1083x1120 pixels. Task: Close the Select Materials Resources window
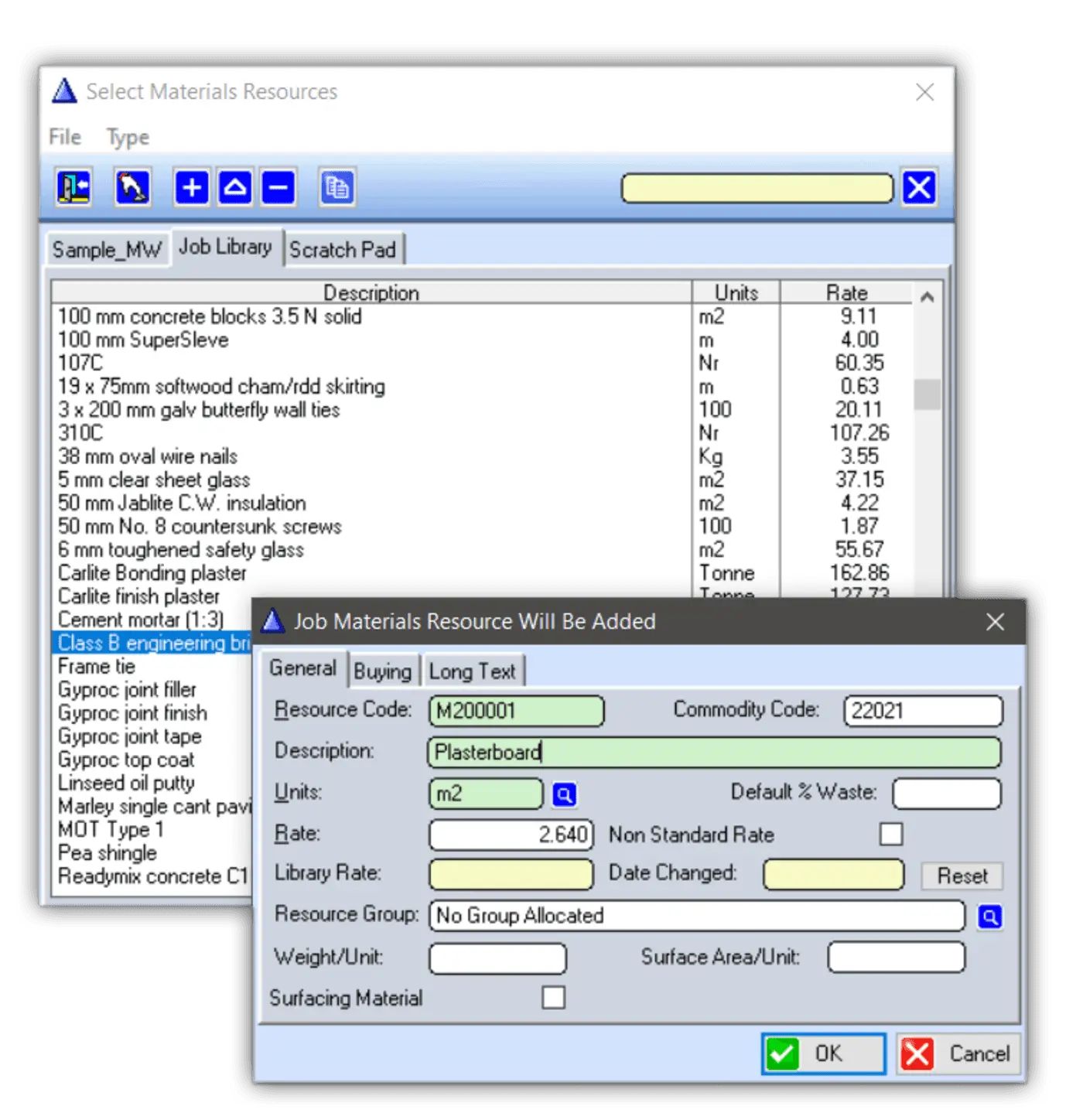tap(924, 92)
